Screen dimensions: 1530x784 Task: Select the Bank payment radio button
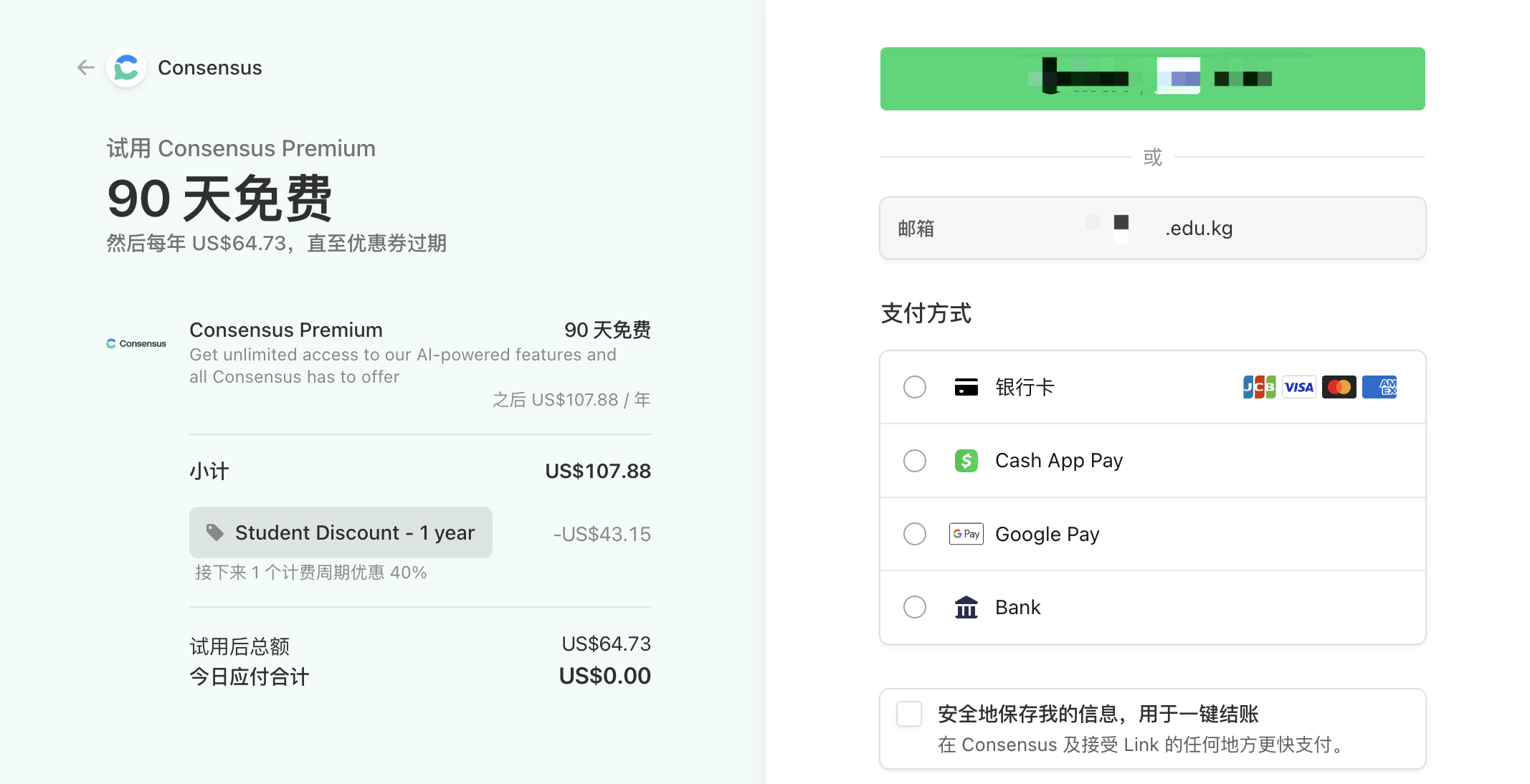tap(914, 608)
